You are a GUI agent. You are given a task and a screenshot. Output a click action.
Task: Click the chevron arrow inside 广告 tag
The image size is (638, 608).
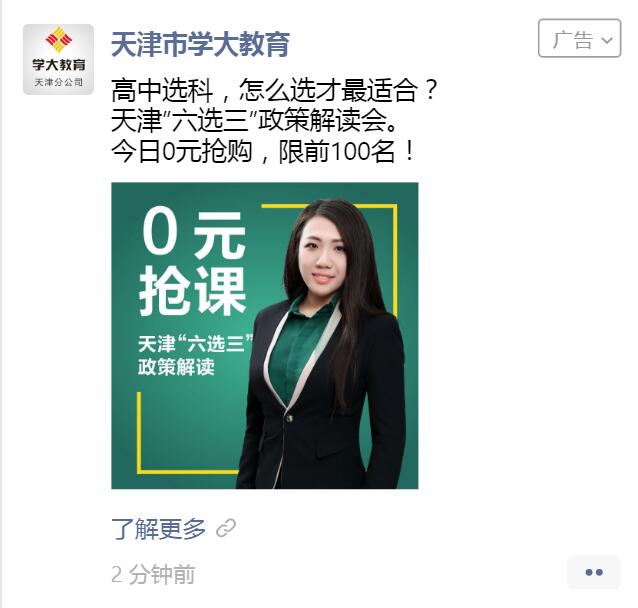607,40
